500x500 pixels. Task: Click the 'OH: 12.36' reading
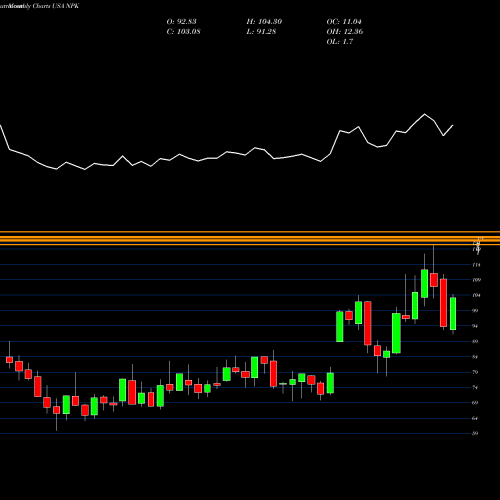pyautogui.click(x=345, y=32)
